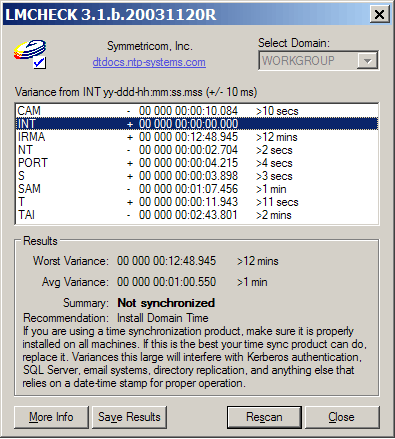The image size is (395, 439).
Task: Click the Close button at the bottom
Action: 342,417
